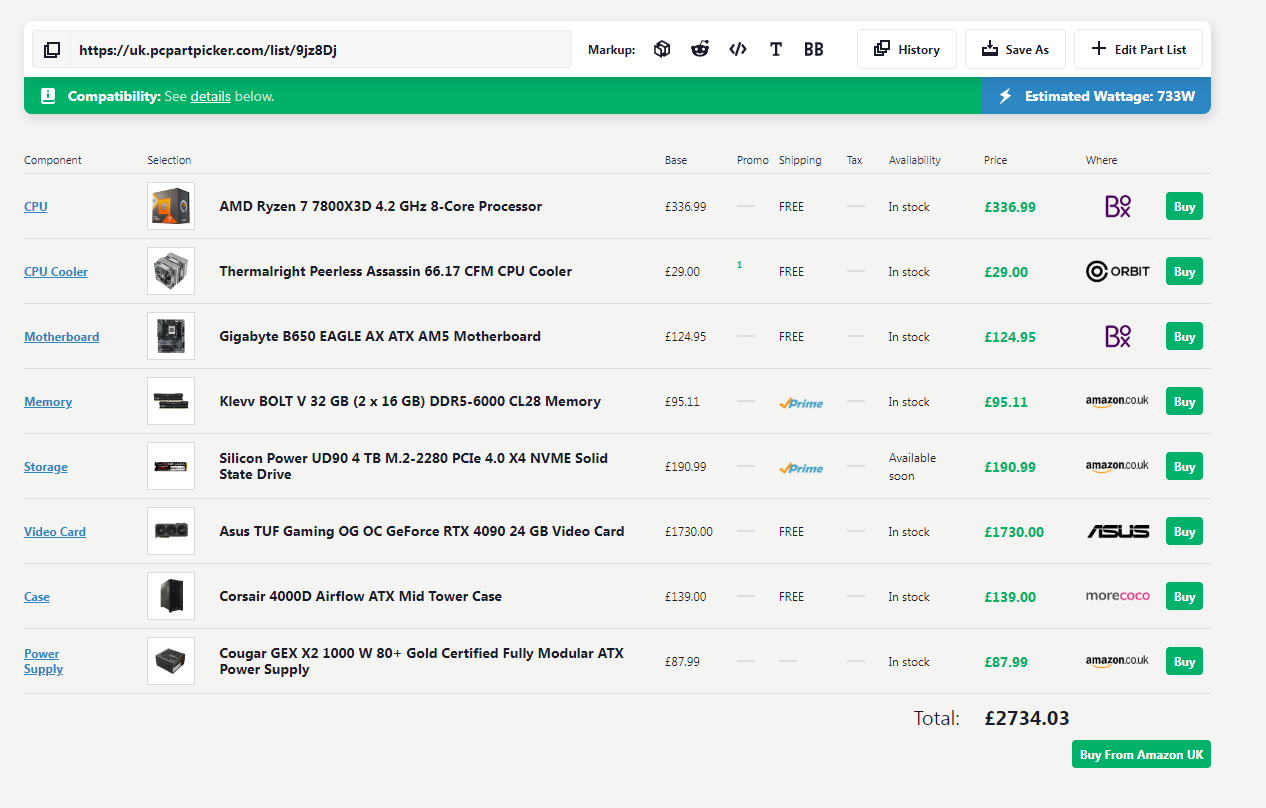Open the Video Card component link
Screen dimensions: 1266x808
[55, 532]
